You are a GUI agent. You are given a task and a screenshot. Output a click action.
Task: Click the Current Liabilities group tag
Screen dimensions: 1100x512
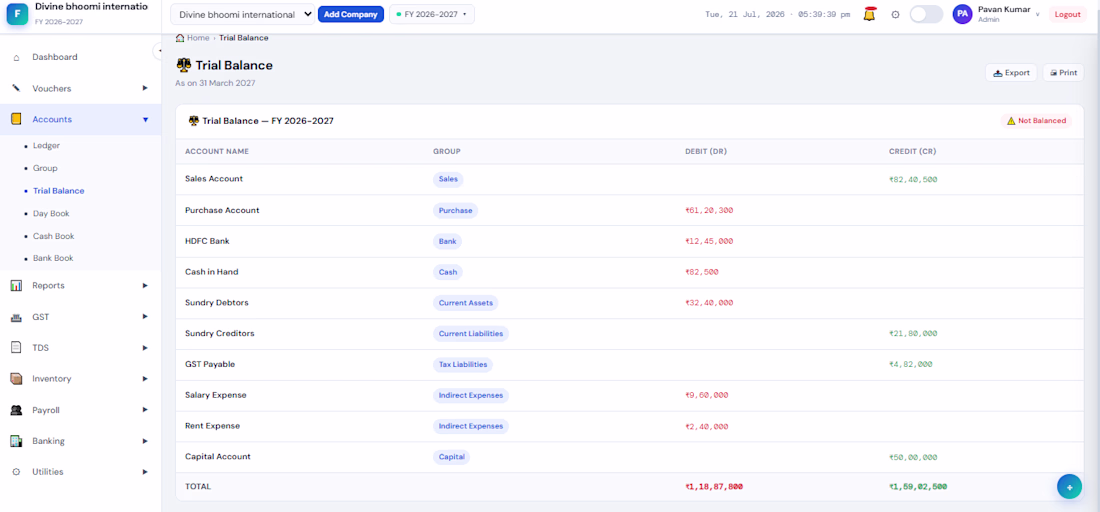(x=471, y=334)
